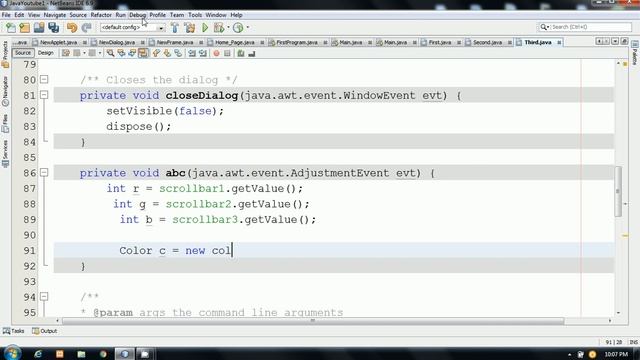Switch editor to Source view
640x360 pixels.
(x=23, y=53)
